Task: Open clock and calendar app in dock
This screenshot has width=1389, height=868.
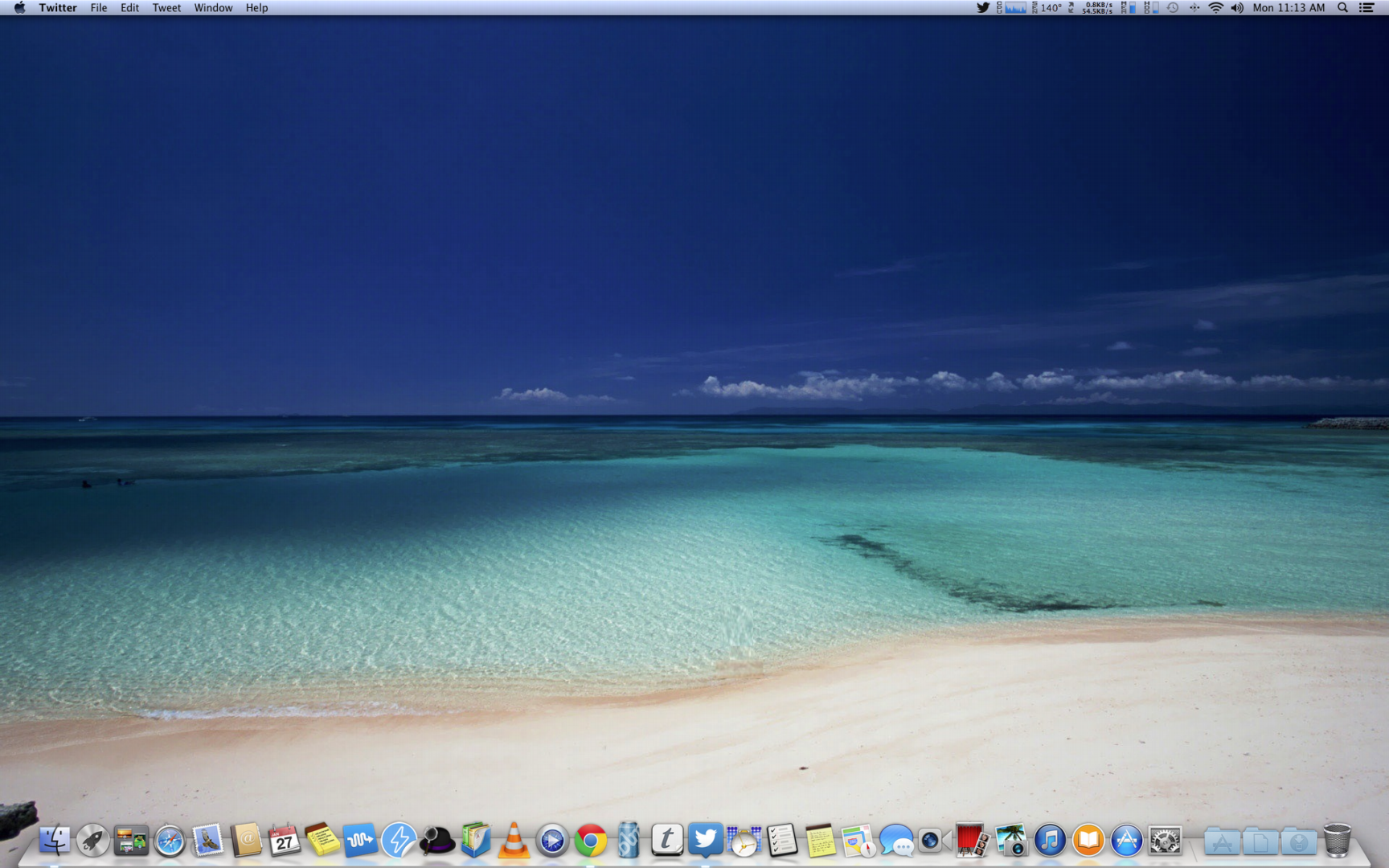Action: pyautogui.click(x=744, y=841)
